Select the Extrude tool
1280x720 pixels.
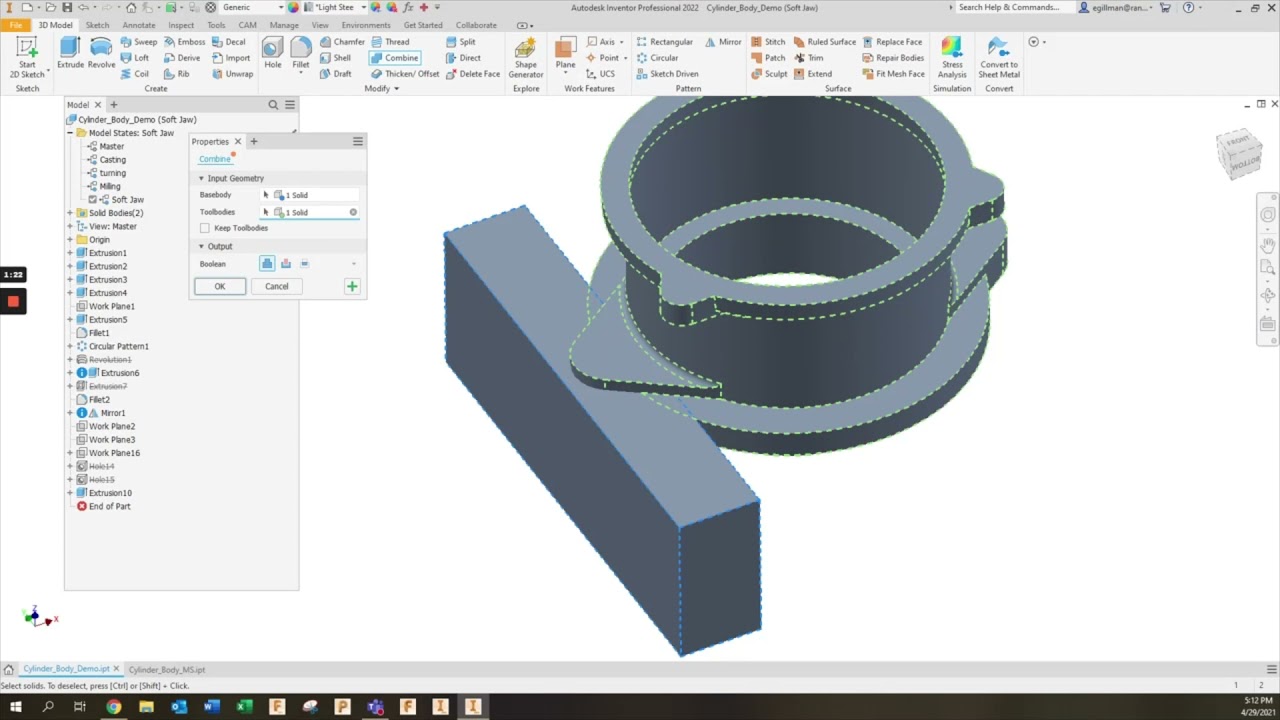pos(70,50)
